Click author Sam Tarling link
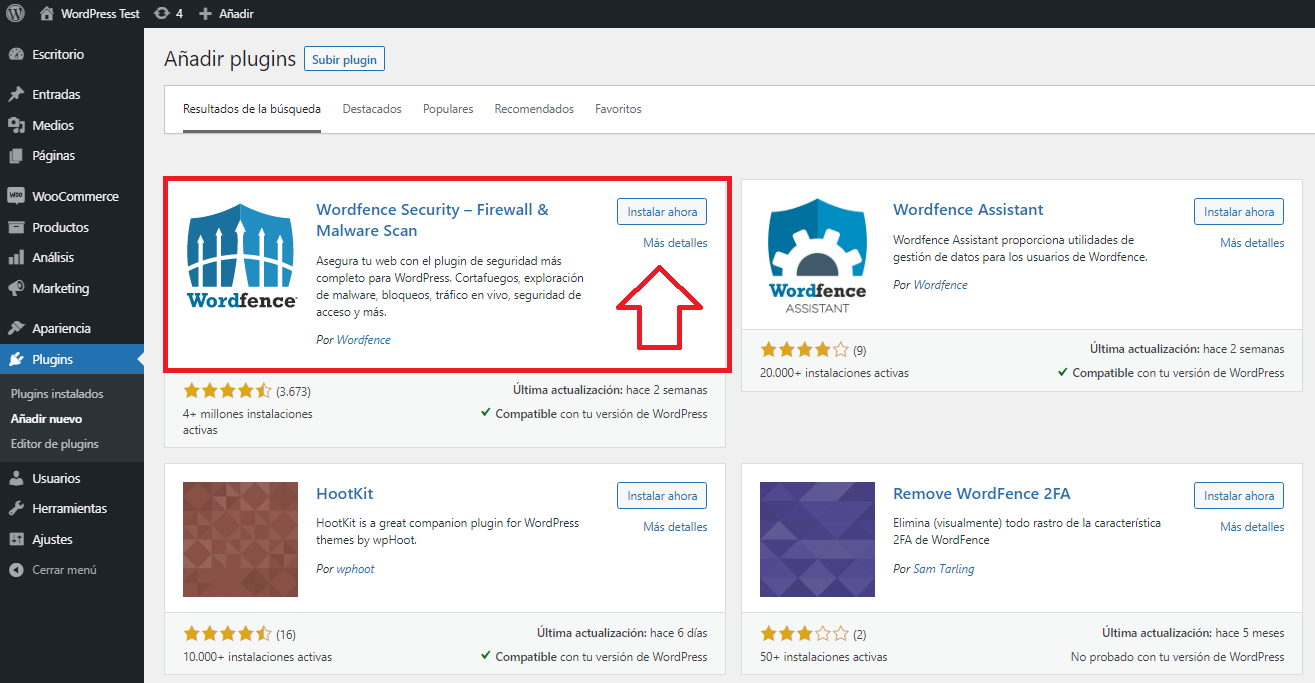The width and height of the screenshot is (1315, 683). [943, 569]
